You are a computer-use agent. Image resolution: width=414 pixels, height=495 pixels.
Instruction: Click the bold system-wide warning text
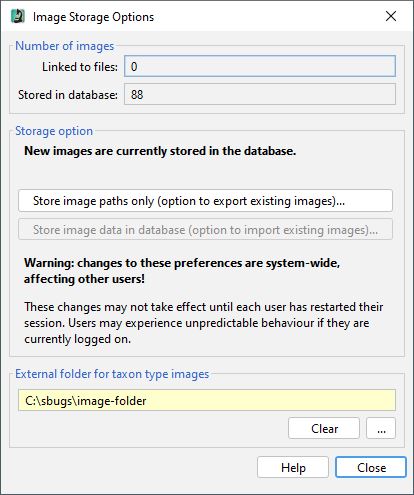tap(182, 271)
